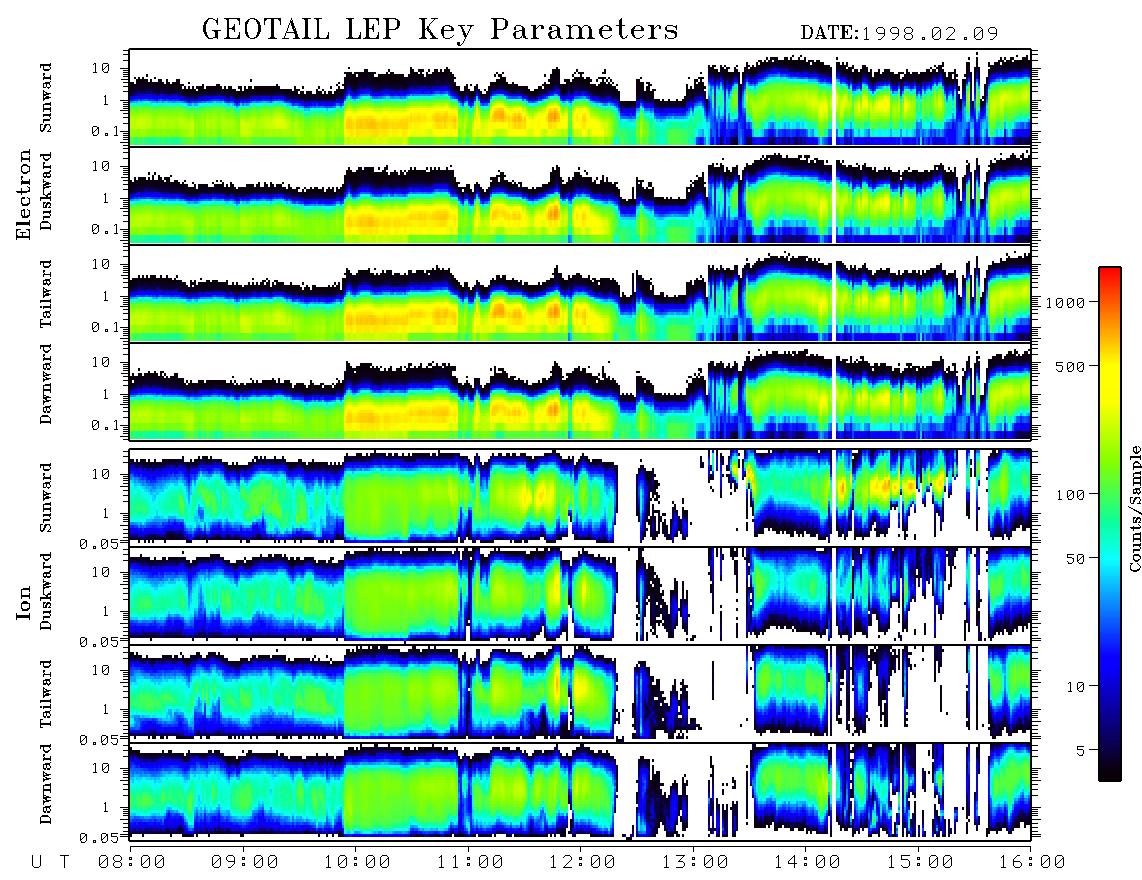The image size is (1142, 880).
Task: Click the 15:00 UT tick label
Action: coord(920,862)
